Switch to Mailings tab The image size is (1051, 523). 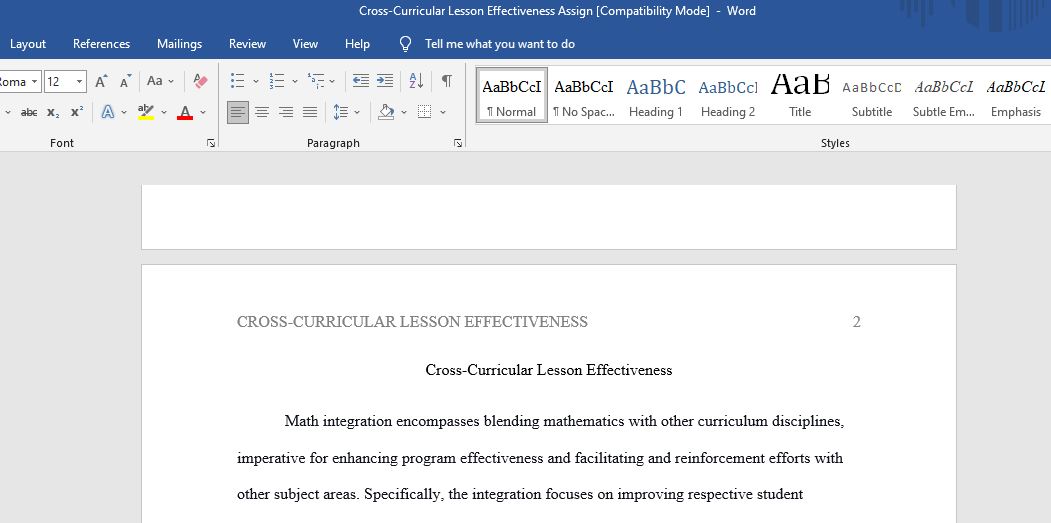pyautogui.click(x=179, y=44)
